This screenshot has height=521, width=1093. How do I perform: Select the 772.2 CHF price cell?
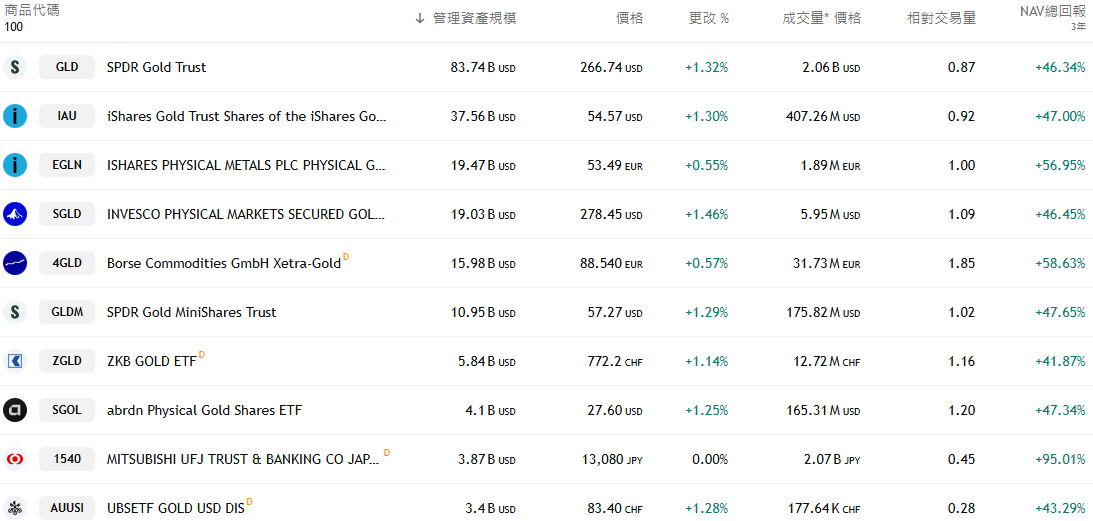point(616,361)
